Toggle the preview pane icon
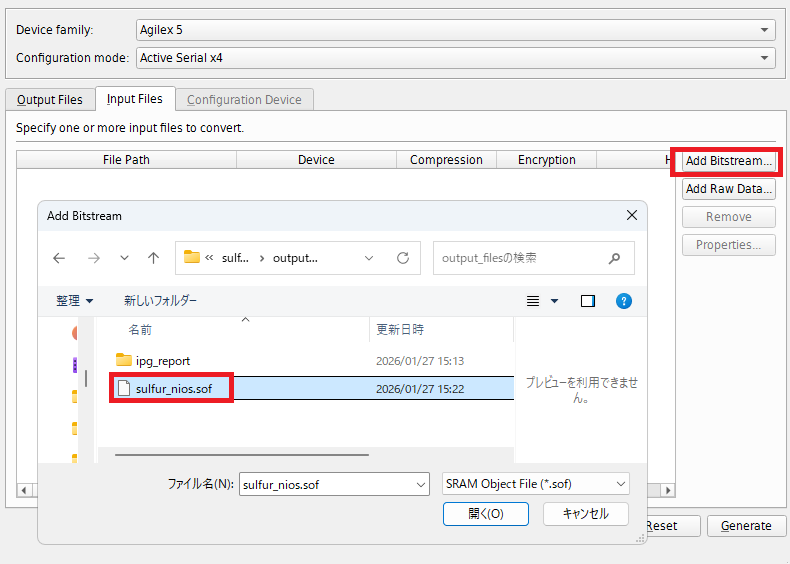 pyautogui.click(x=588, y=301)
